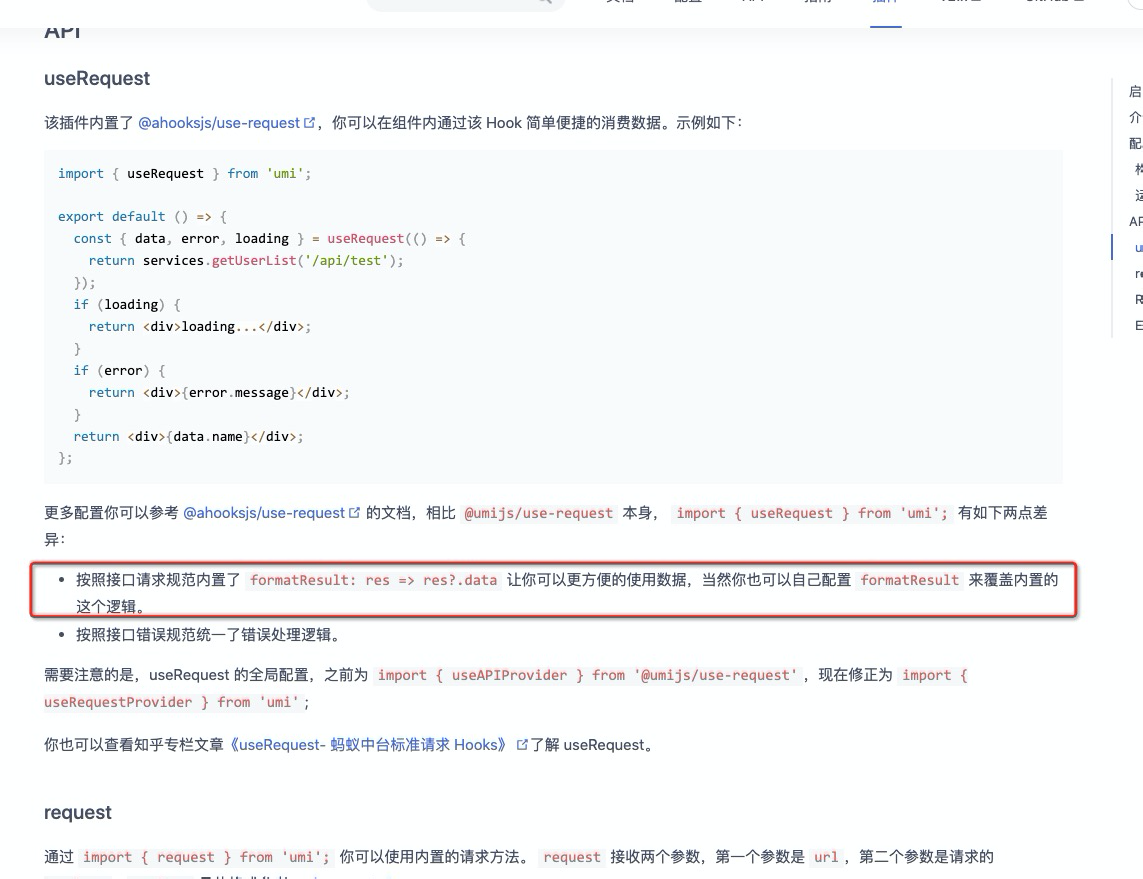Click external-link icon beside second @ahooksjs/use-request link

pyautogui.click(x=355, y=512)
